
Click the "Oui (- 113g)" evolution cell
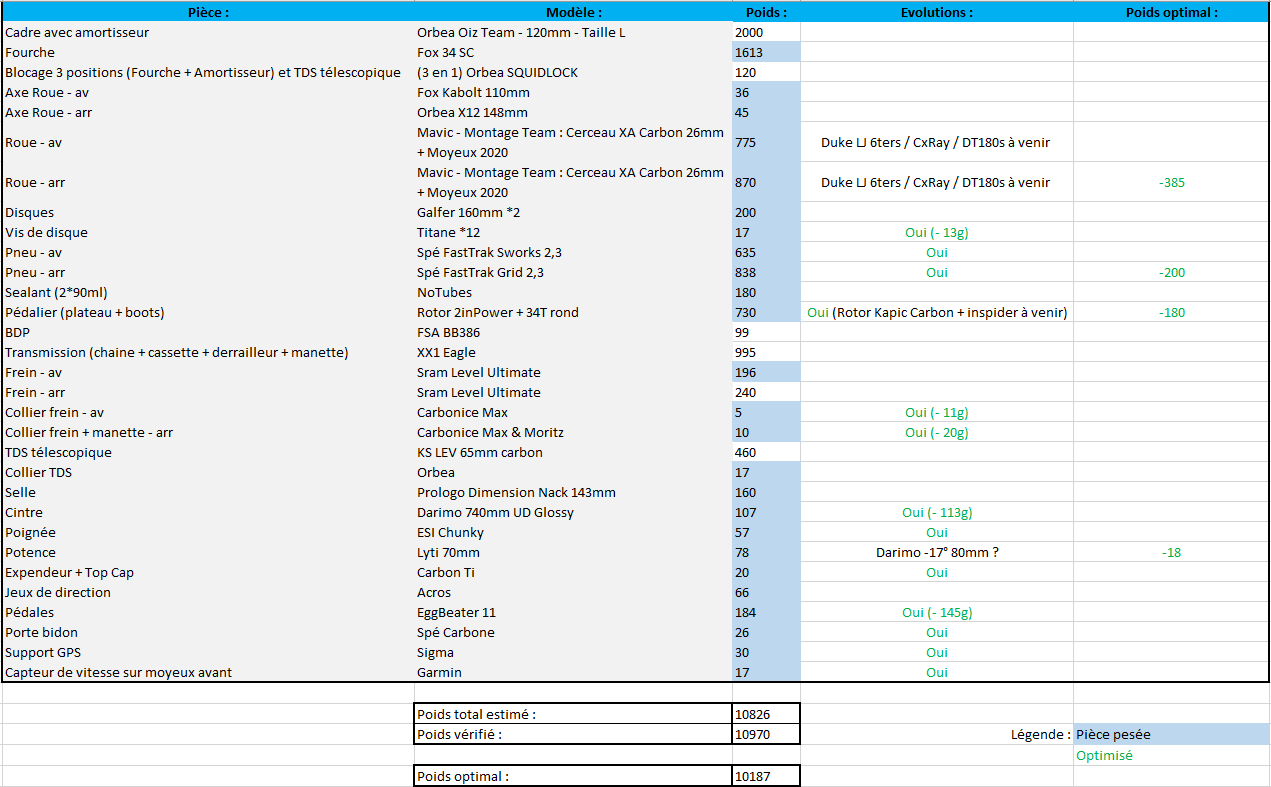937,512
